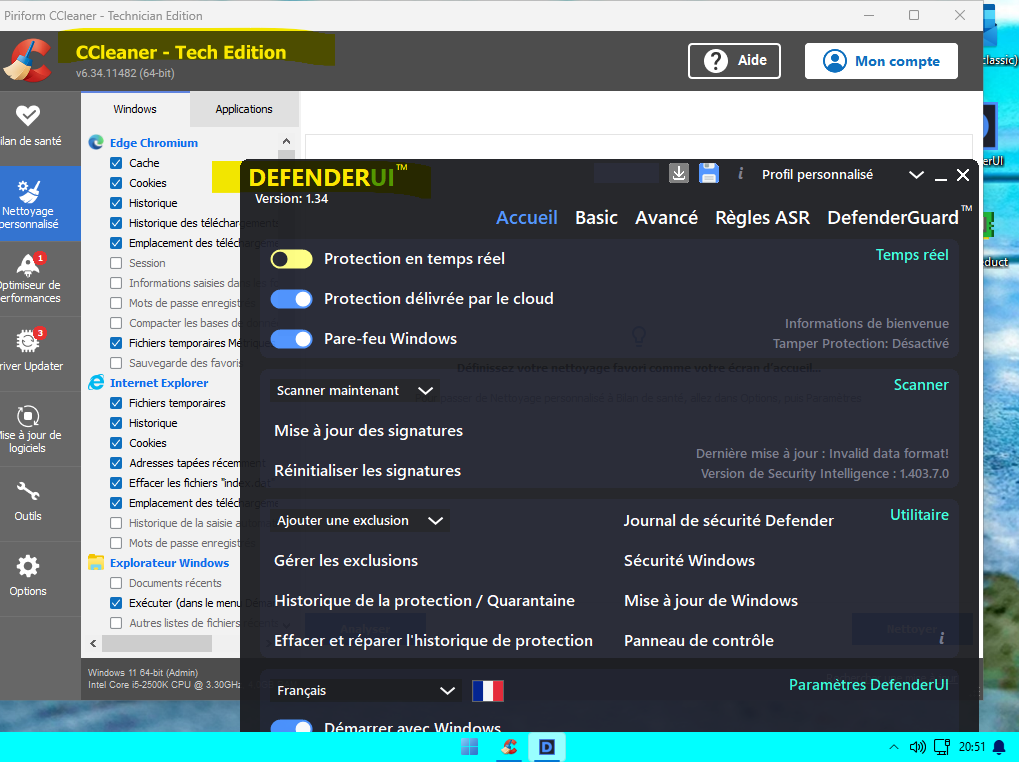The height and width of the screenshot is (762, 1019).
Task: Click scroll up arrow of cleaning list
Action: [287, 141]
